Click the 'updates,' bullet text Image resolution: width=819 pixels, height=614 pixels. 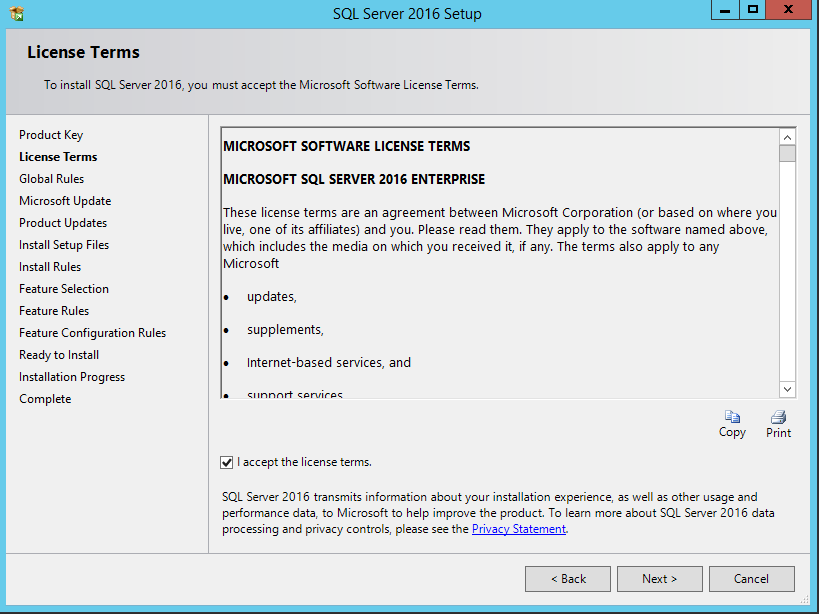[272, 297]
